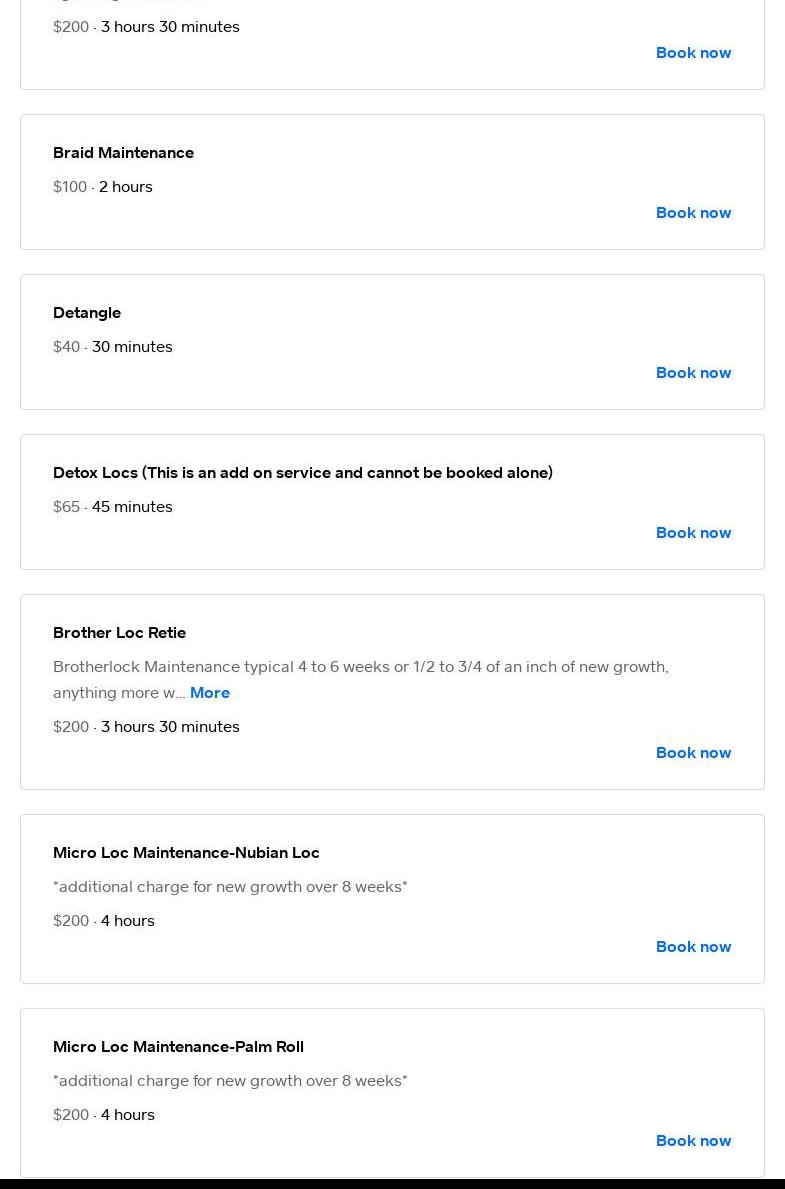Select Micro Loc Maintenance-Nubian Loc title
785x1189 pixels.
click(186, 852)
